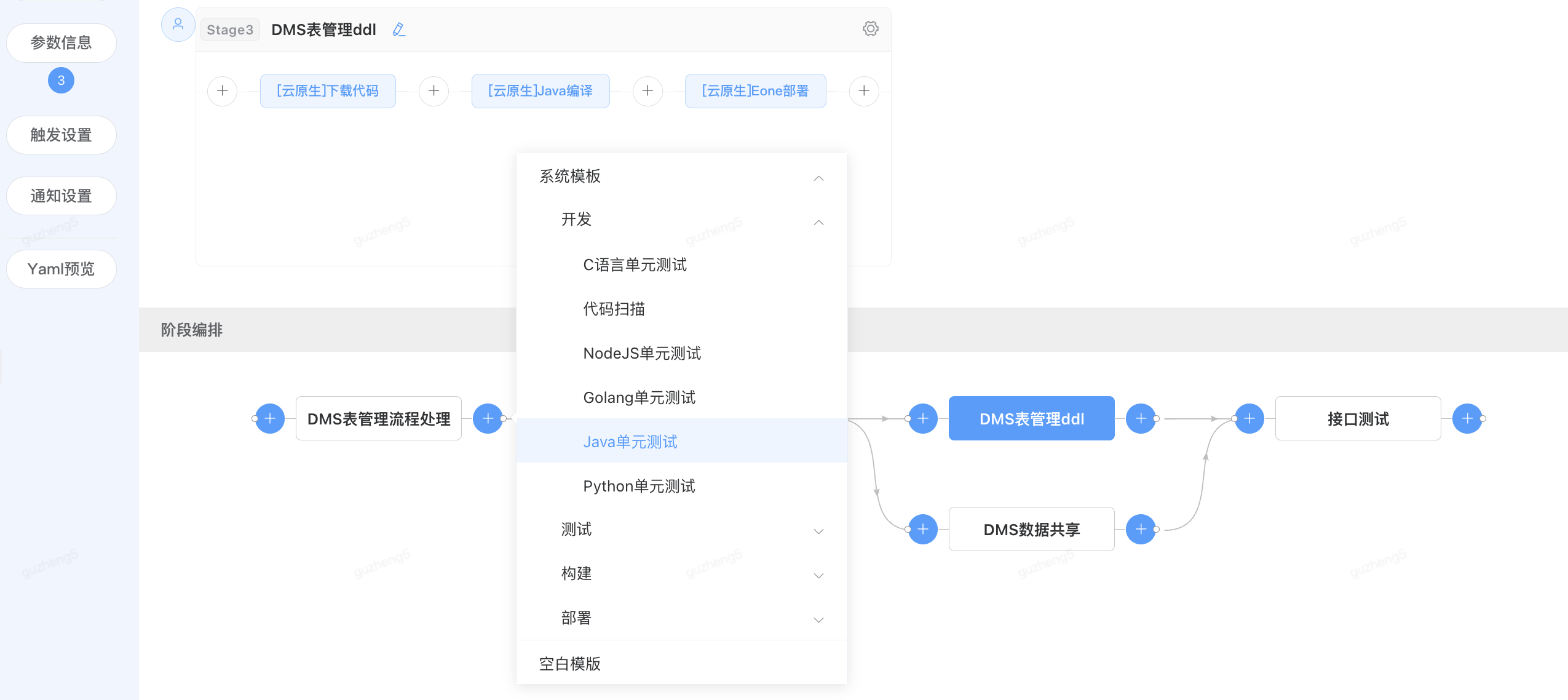Expand the 部署 submenu
This screenshot has width=1568, height=700.
tap(682, 618)
